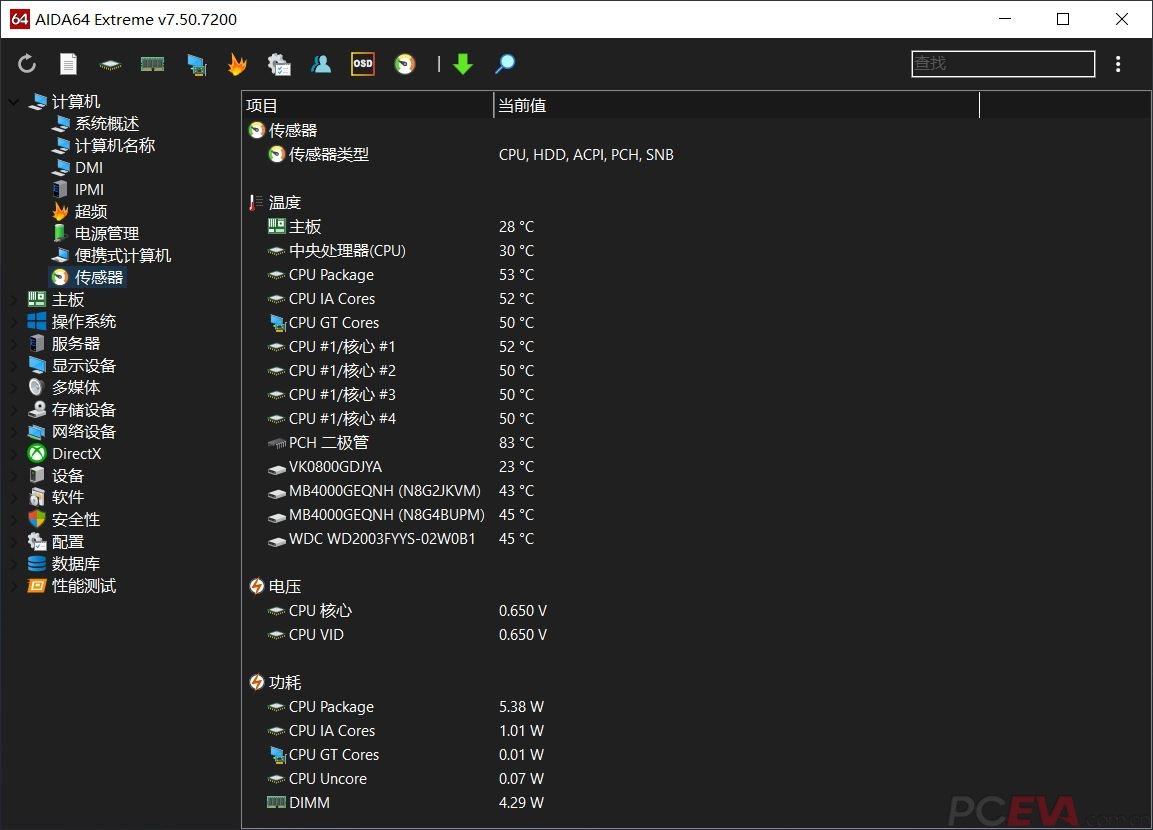Open the Report page icon
This screenshot has height=830, width=1153.
point(68,64)
